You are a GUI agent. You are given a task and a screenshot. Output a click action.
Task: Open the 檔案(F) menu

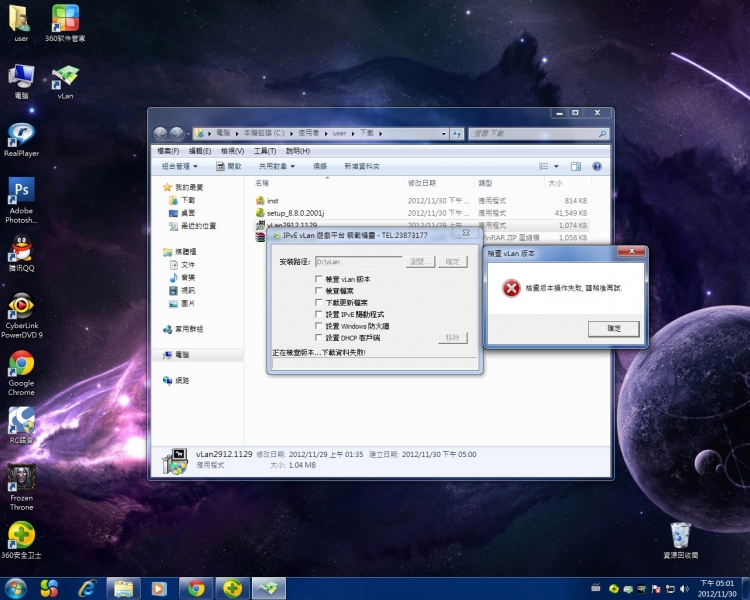[166, 151]
